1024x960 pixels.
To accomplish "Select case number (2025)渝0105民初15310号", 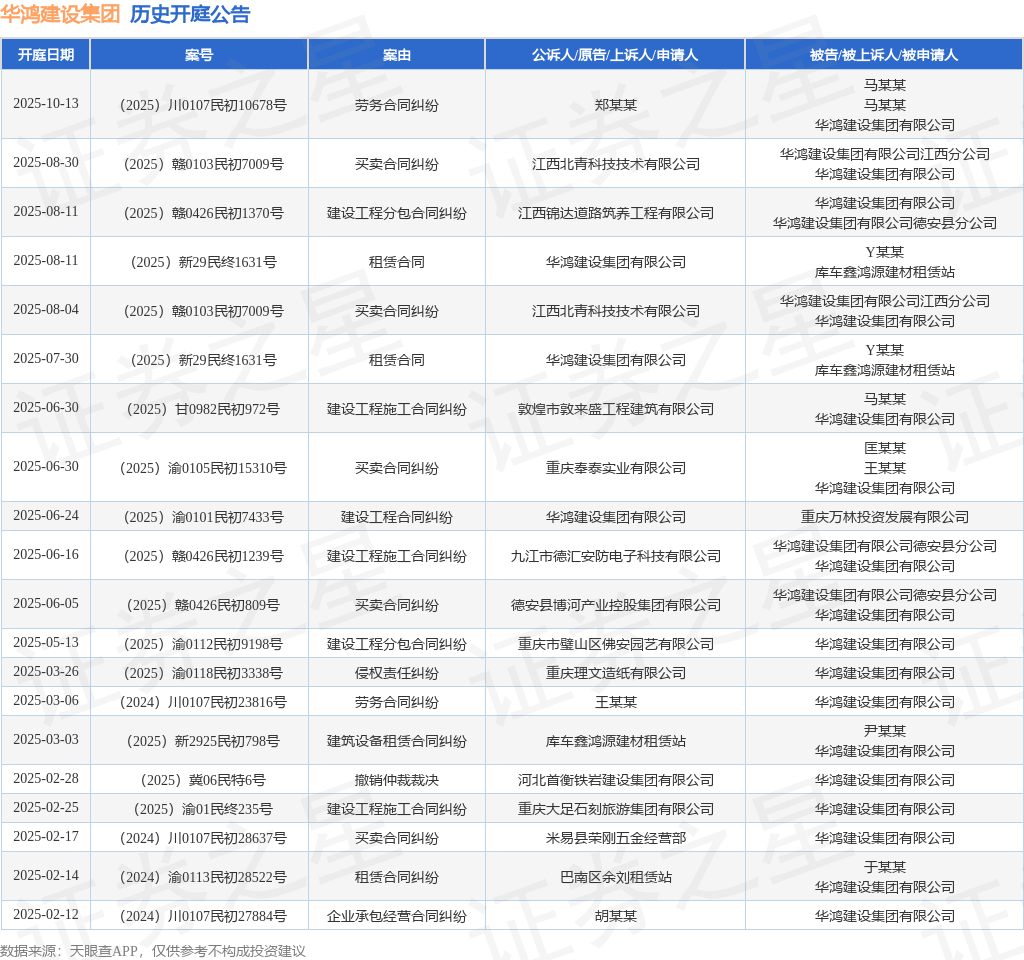I will tap(203, 468).
